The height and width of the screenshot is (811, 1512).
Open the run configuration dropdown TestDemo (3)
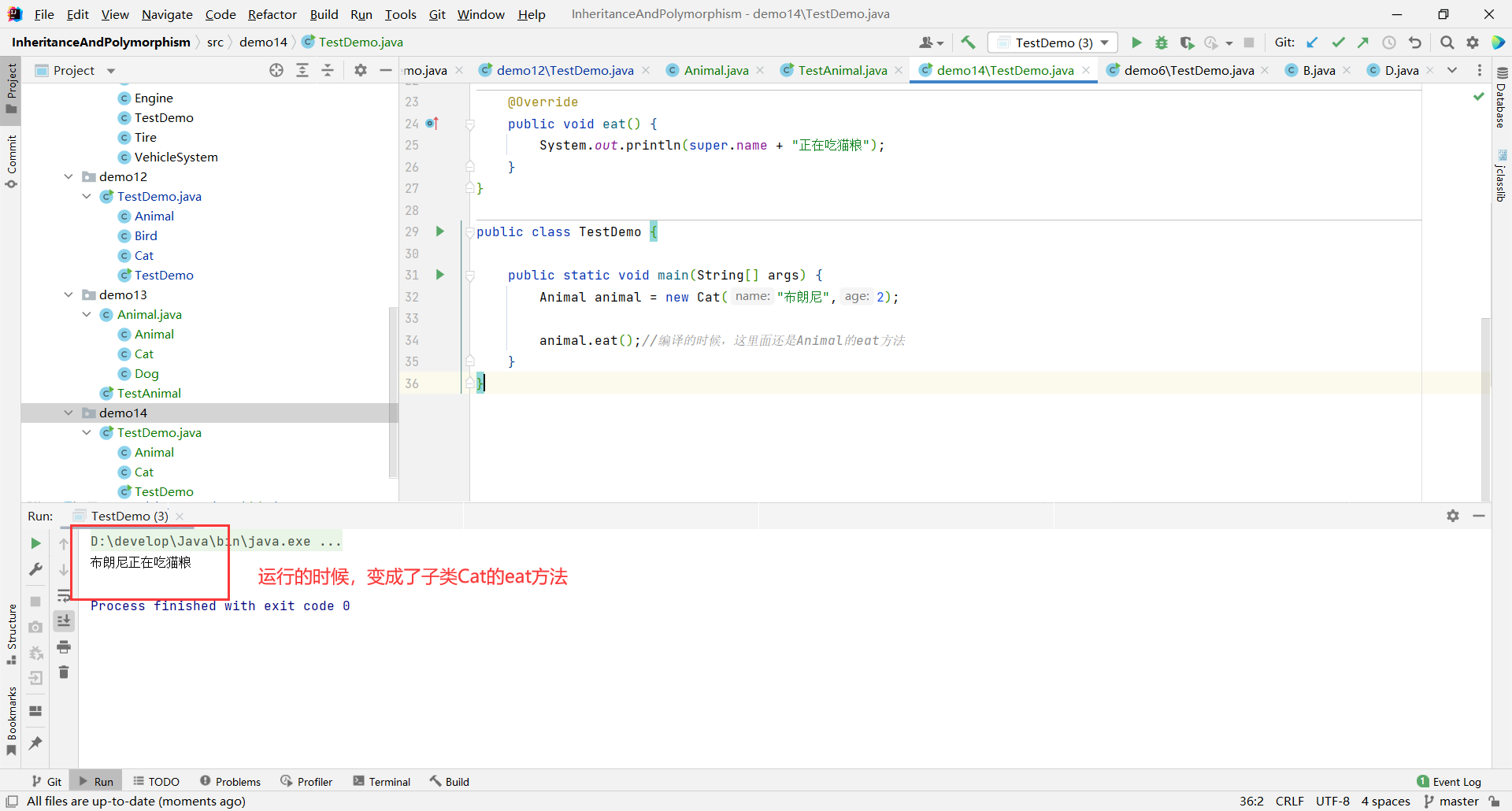1054,43
